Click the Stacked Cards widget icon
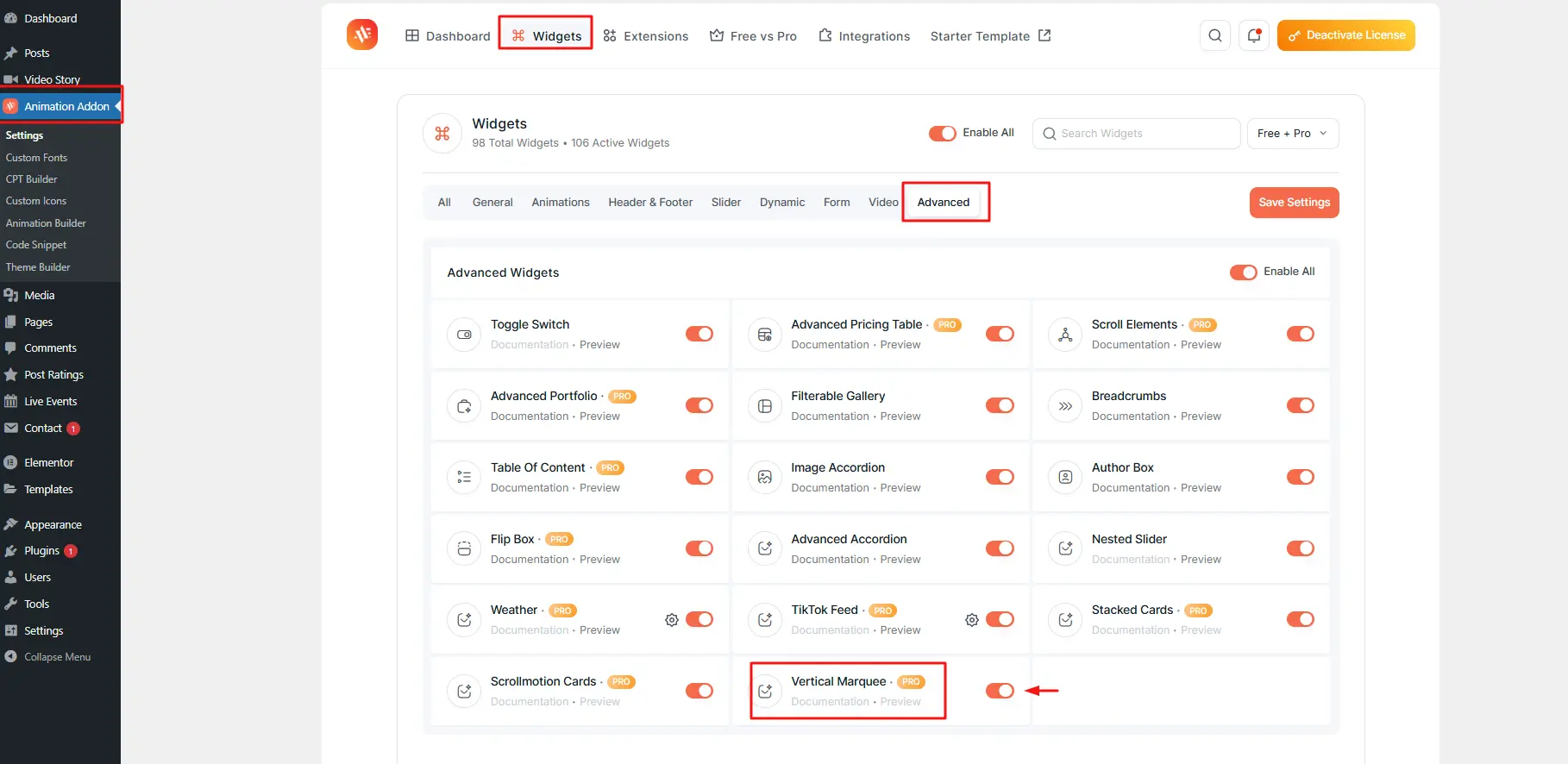 click(x=1065, y=620)
